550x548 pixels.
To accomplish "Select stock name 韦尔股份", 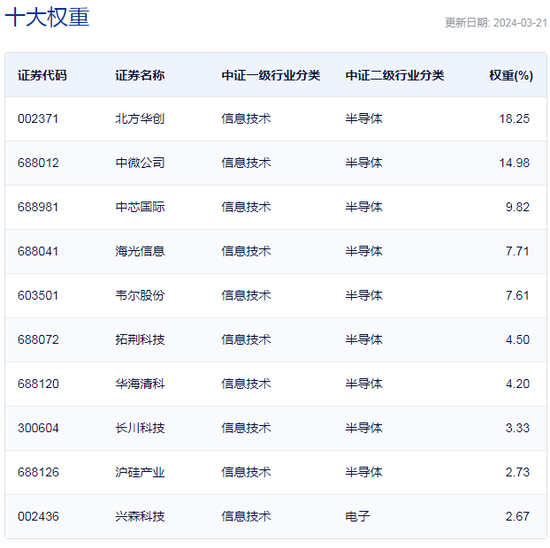I will click(140, 295).
